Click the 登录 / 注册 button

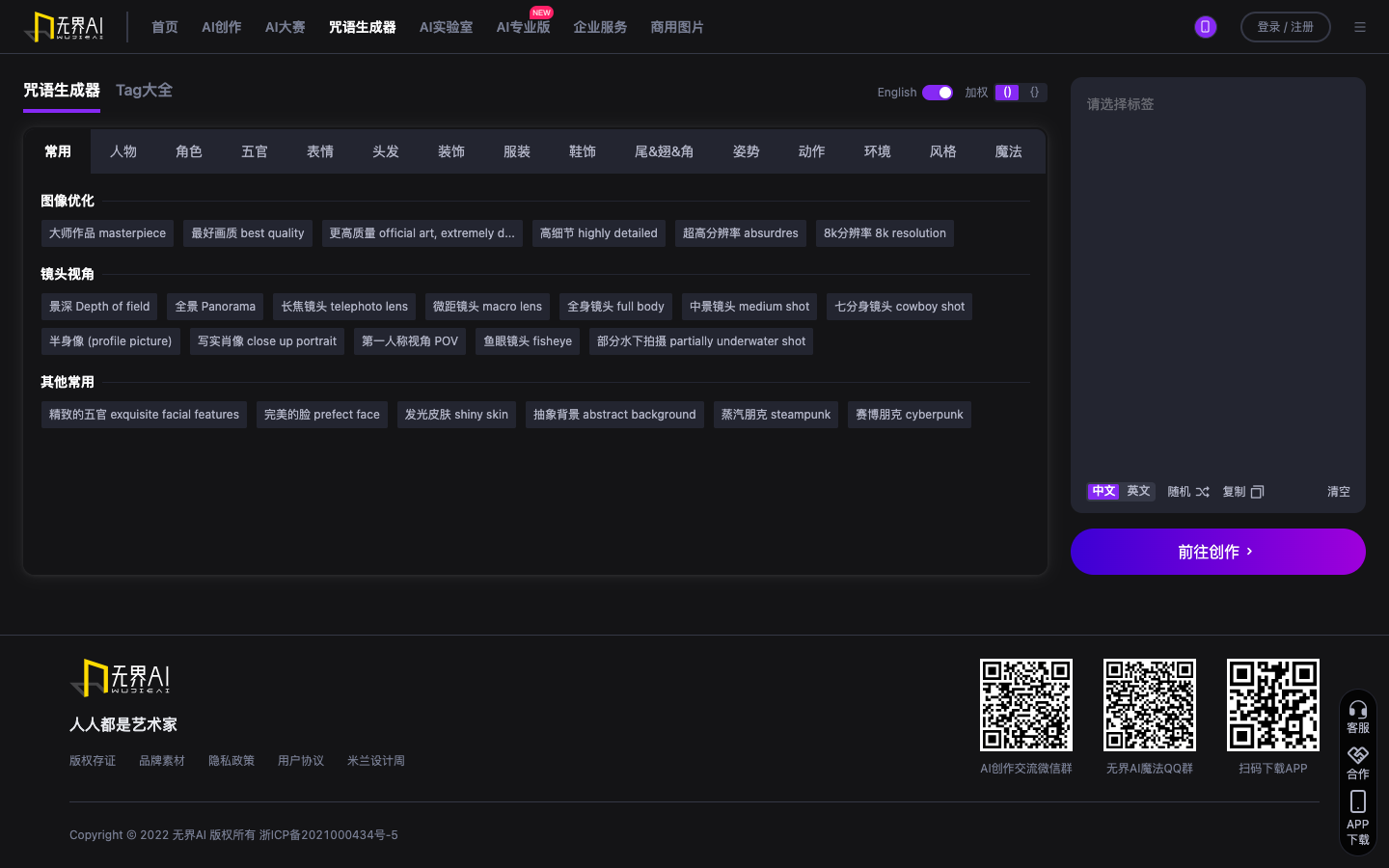[x=1285, y=27]
